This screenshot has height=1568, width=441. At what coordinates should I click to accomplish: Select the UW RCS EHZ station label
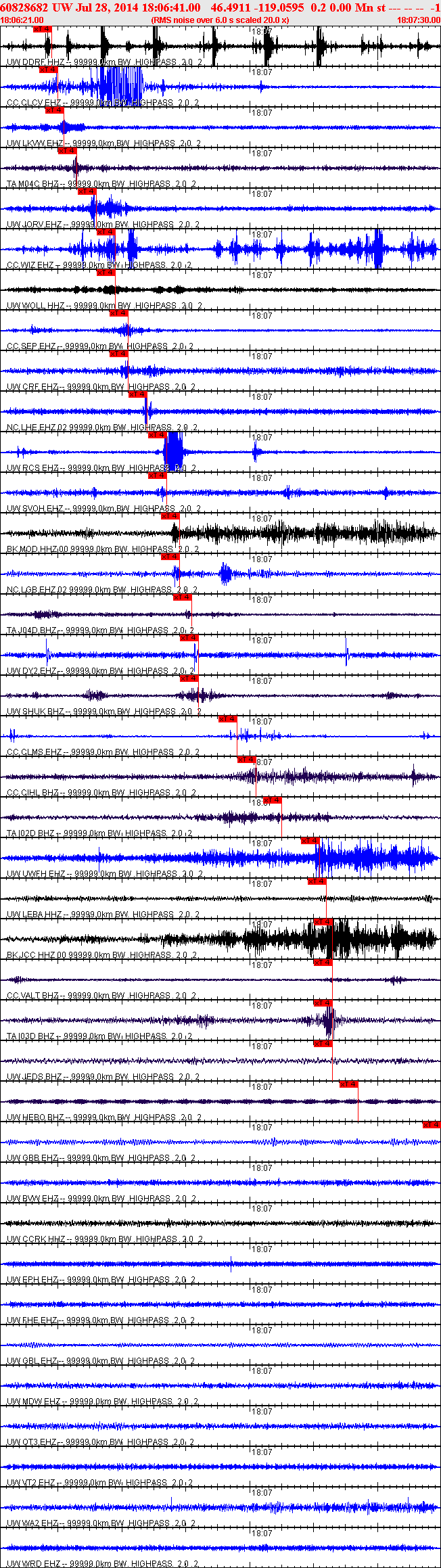33,468
